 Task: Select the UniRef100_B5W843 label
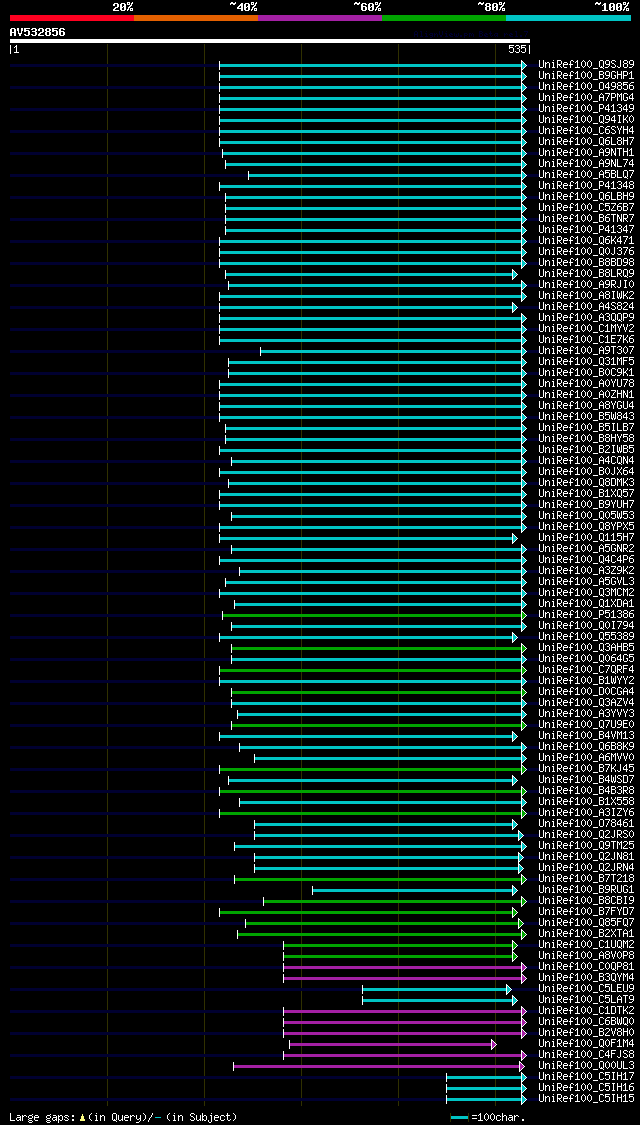(586, 417)
